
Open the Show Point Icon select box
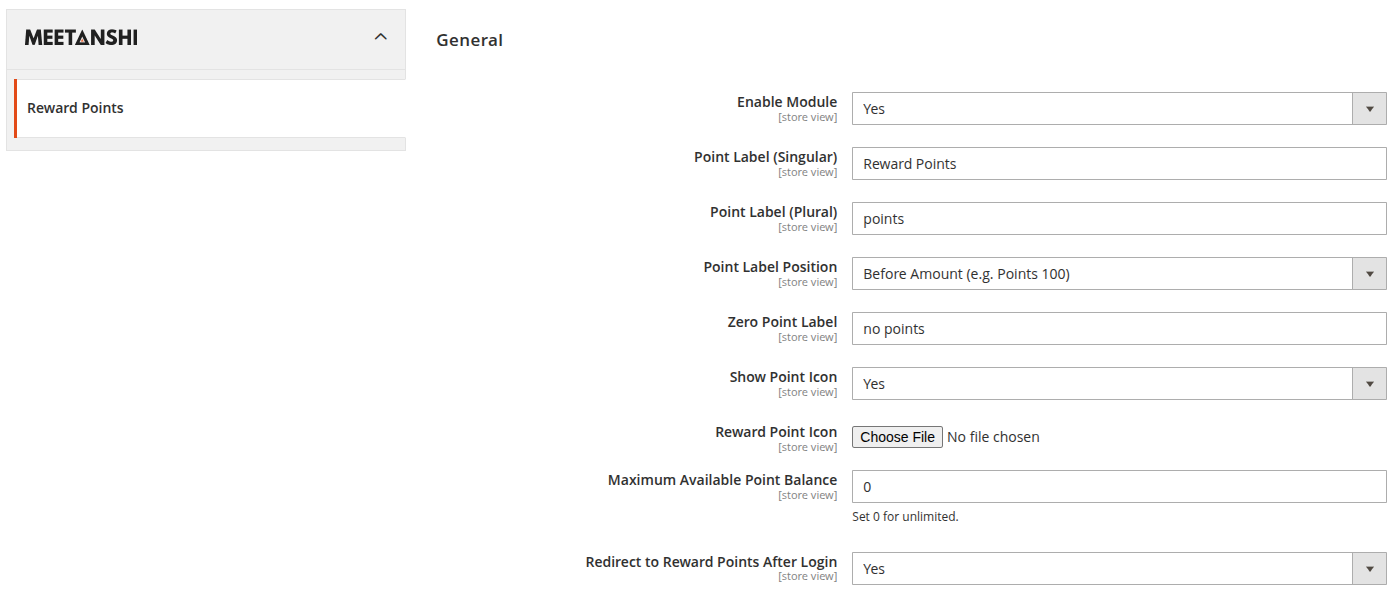click(1119, 384)
